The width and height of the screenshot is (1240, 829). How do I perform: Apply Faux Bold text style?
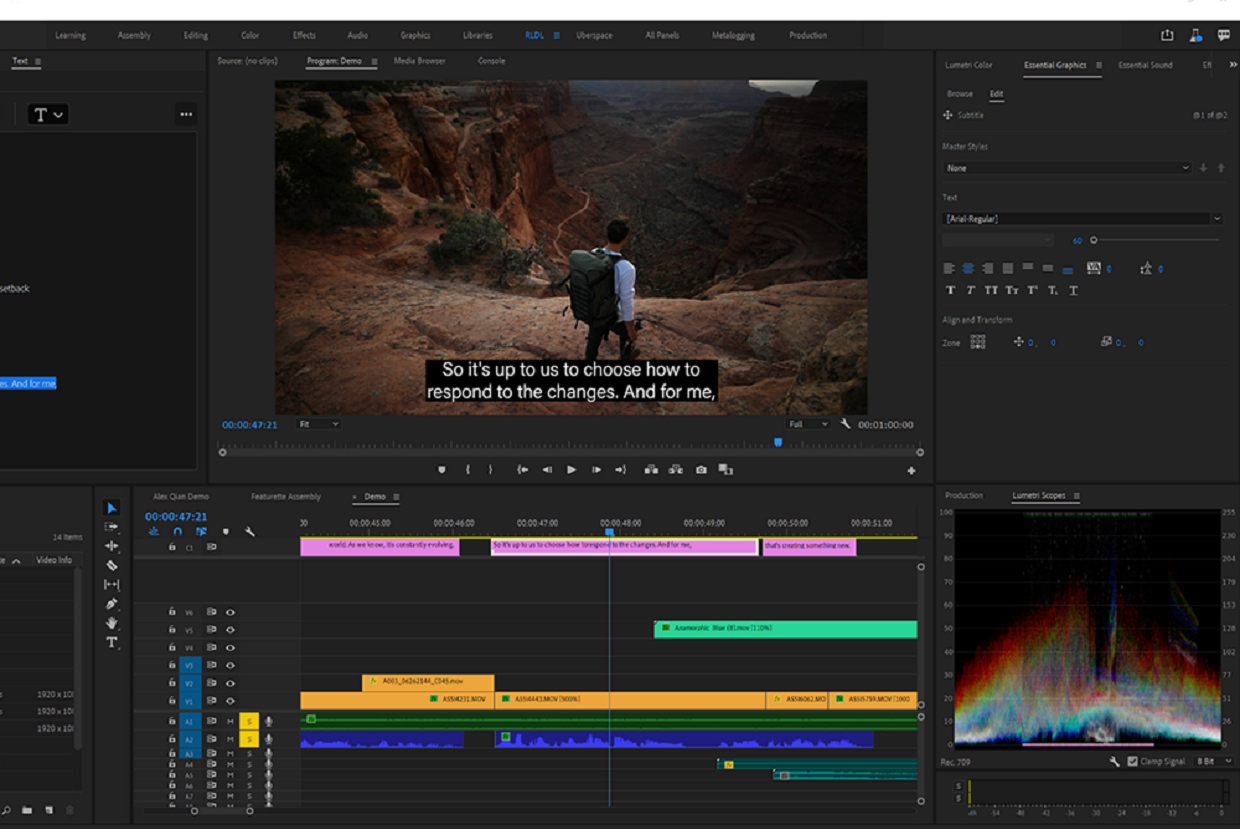click(951, 290)
